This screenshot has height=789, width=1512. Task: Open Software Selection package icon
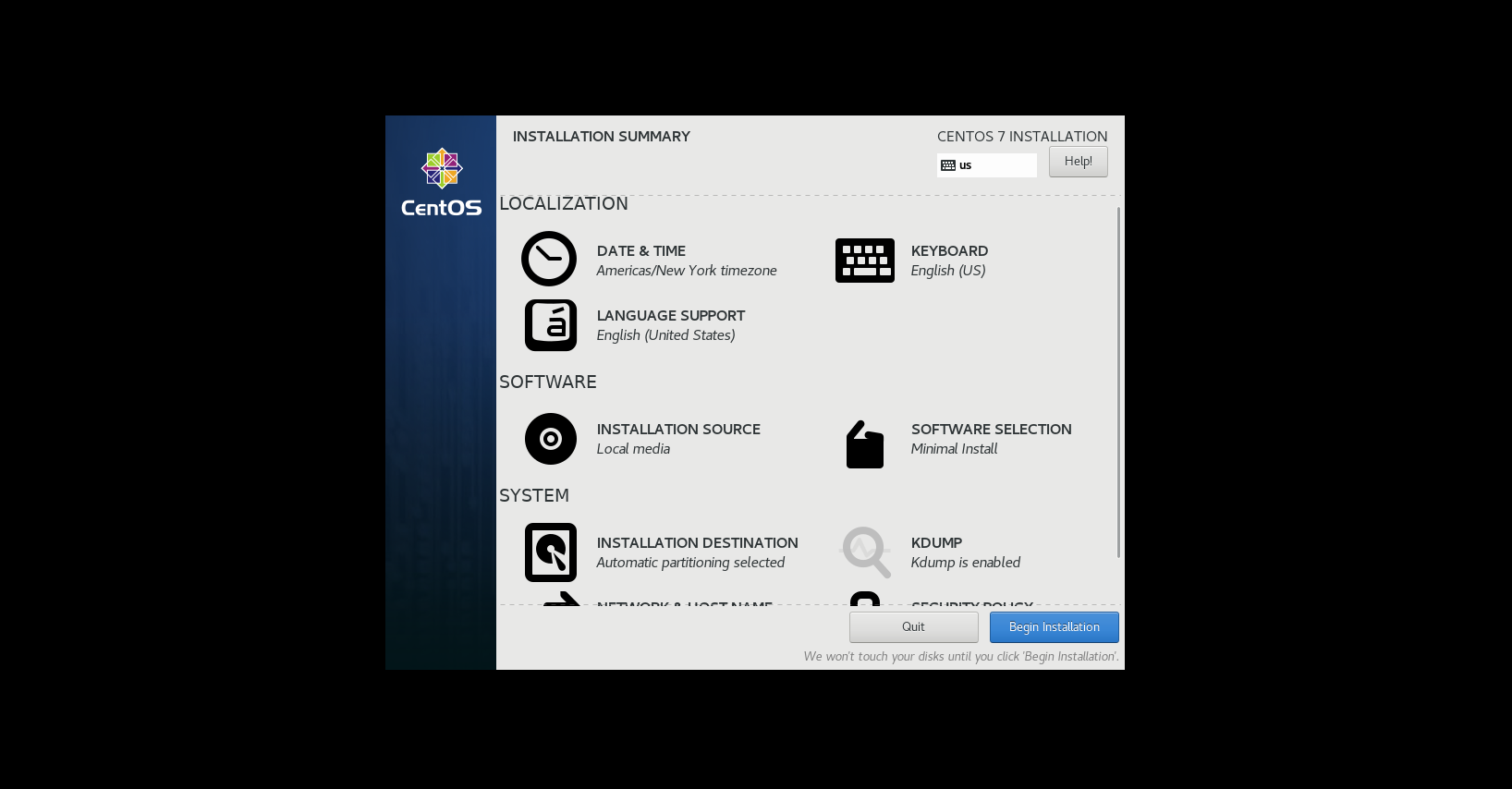865,444
